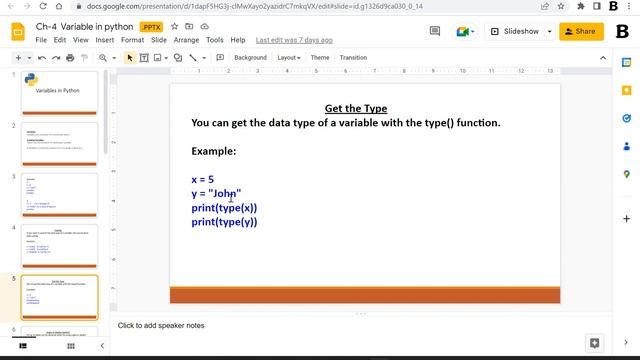Open the Help menu

point(238,40)
